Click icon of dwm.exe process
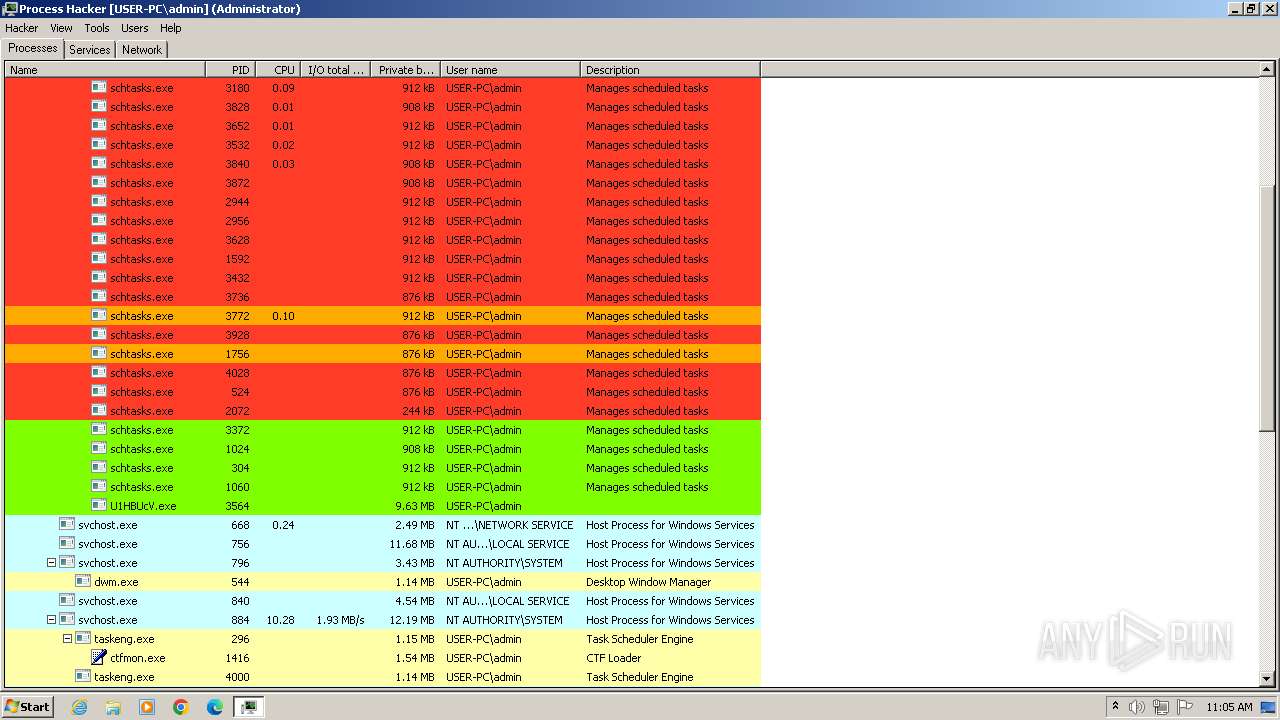Image resolution: width=1280 pixels, height=720 pixels. (83, 582)
